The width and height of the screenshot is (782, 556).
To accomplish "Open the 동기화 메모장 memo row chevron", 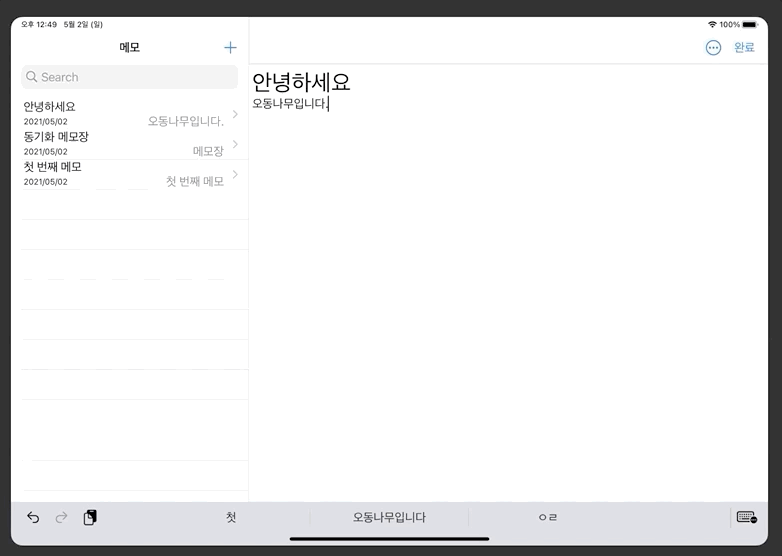I will click(235, 144).
